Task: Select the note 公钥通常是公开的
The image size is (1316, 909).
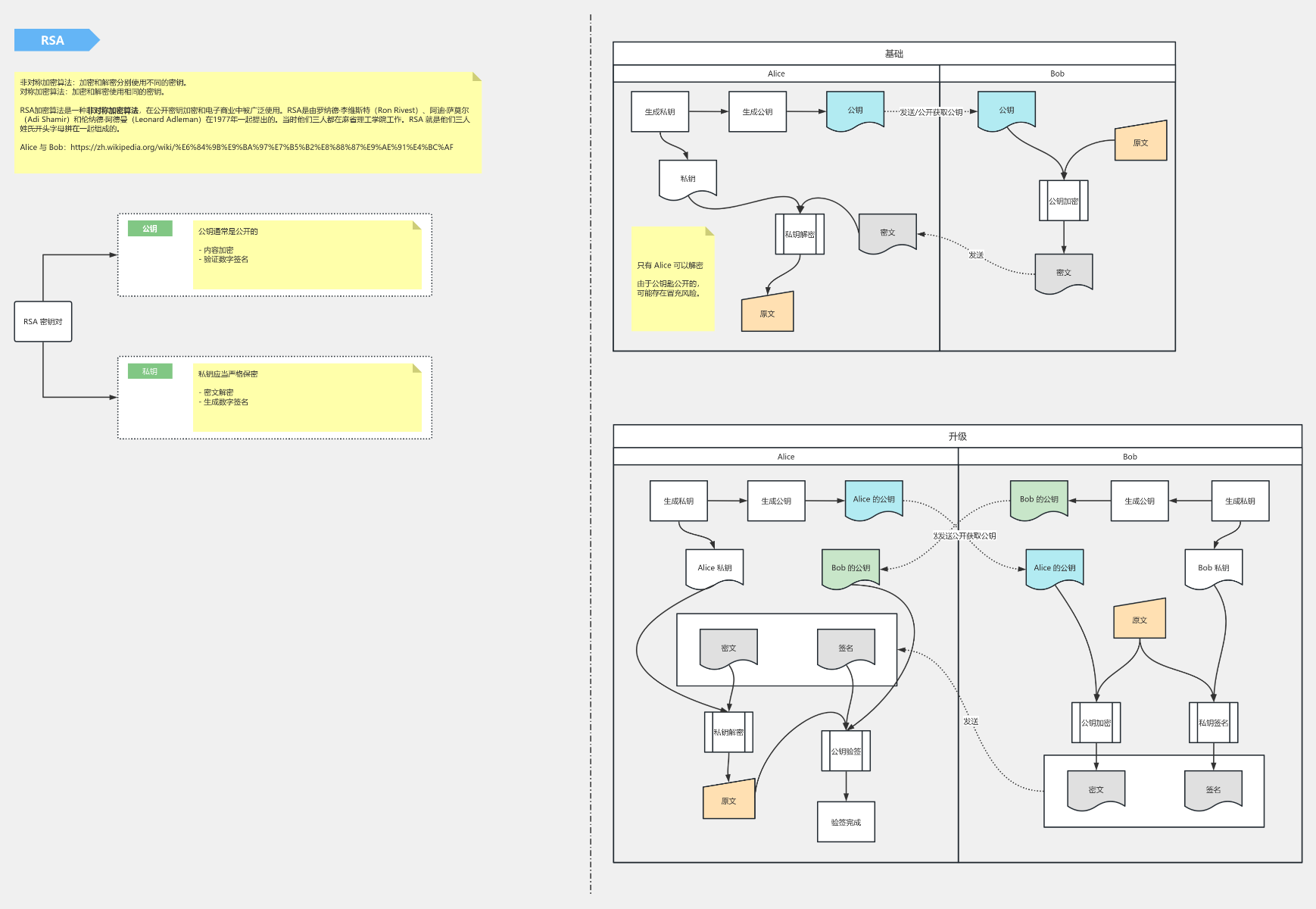Action: (x=307, y=255)
